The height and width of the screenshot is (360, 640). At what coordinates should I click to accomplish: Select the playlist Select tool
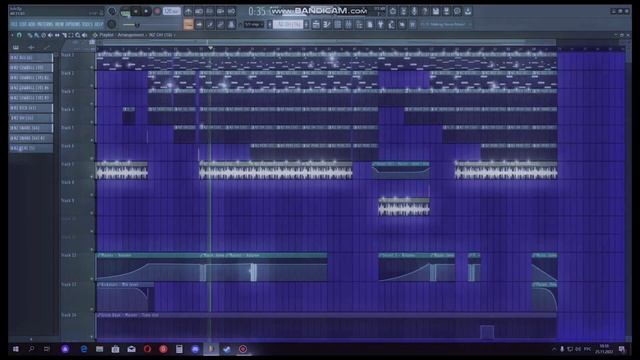(x=71, y=35)
